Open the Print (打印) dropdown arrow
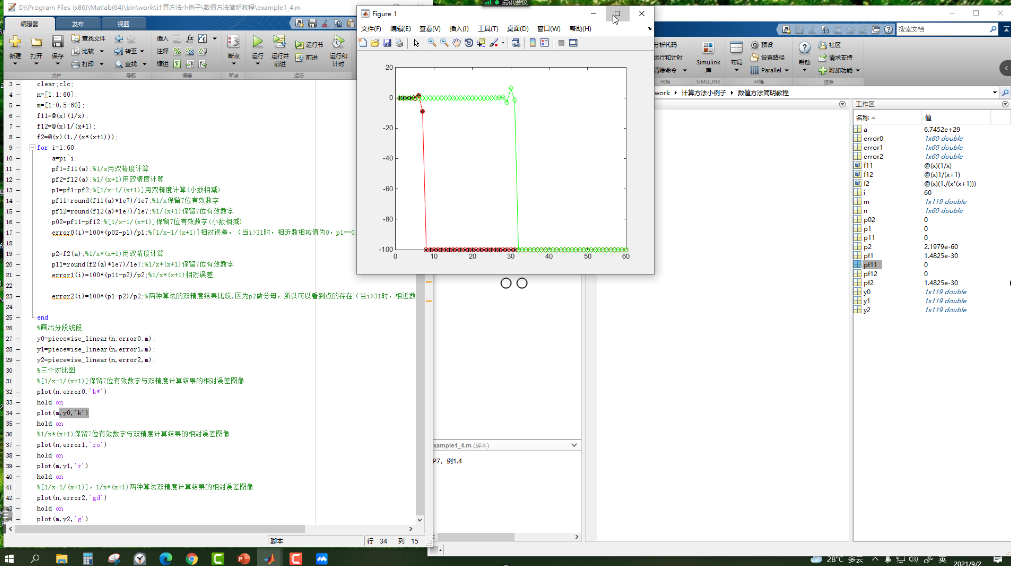Screen dimensions: 1011x566 [x=102, y=64]
